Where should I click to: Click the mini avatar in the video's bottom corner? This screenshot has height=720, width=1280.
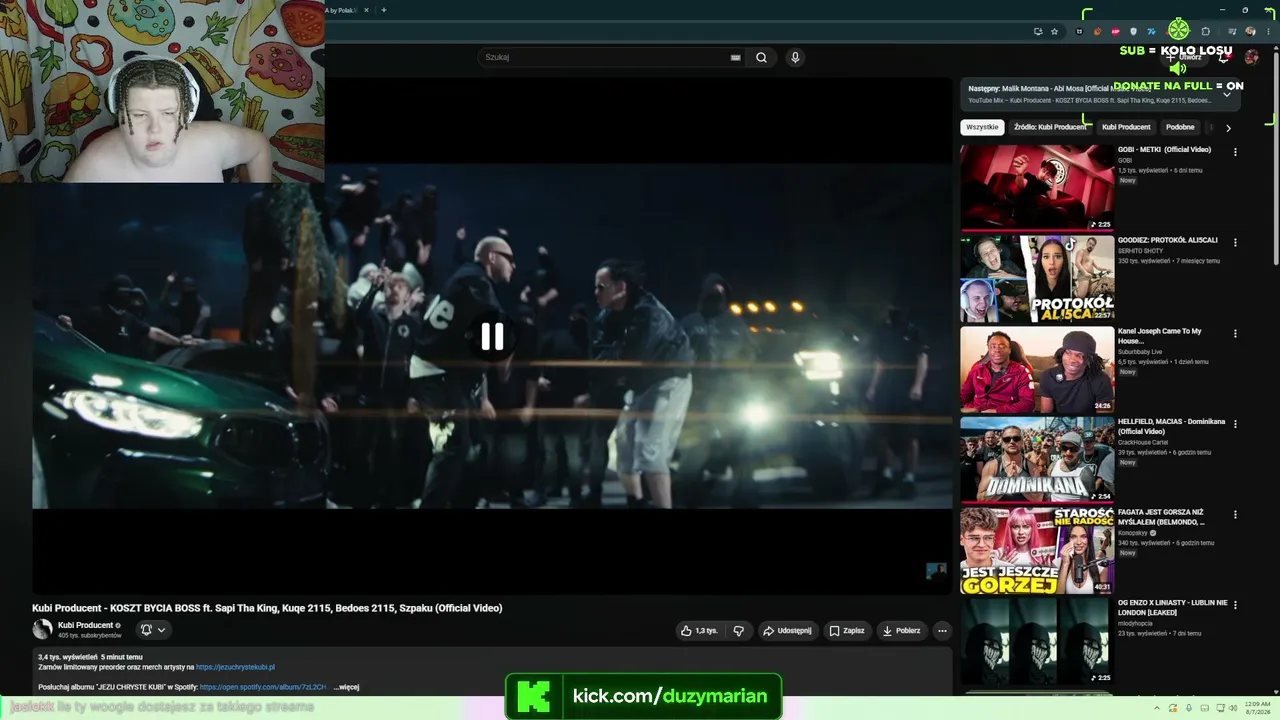(936, 571)
